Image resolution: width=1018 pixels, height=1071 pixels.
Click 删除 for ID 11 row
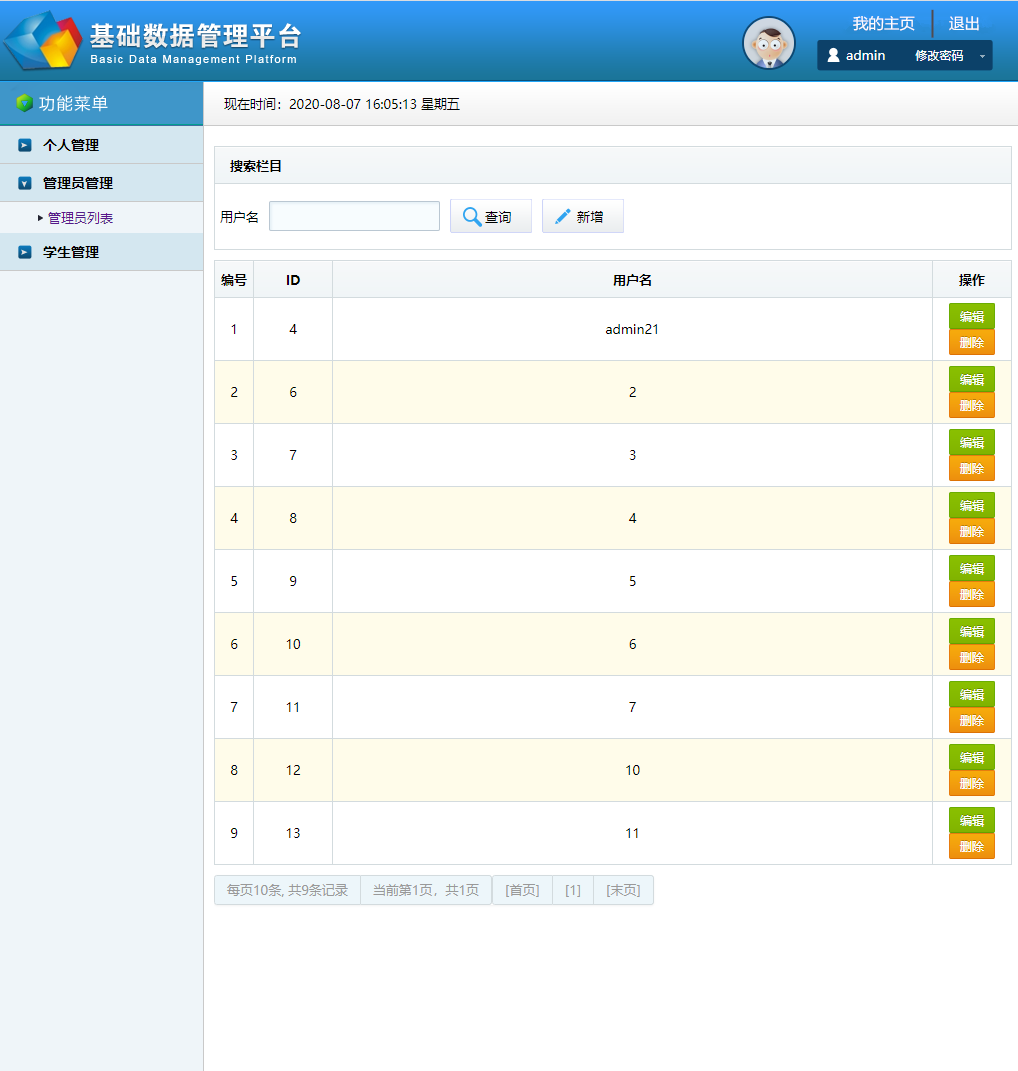pyautogui.click(x=972, y=720)
